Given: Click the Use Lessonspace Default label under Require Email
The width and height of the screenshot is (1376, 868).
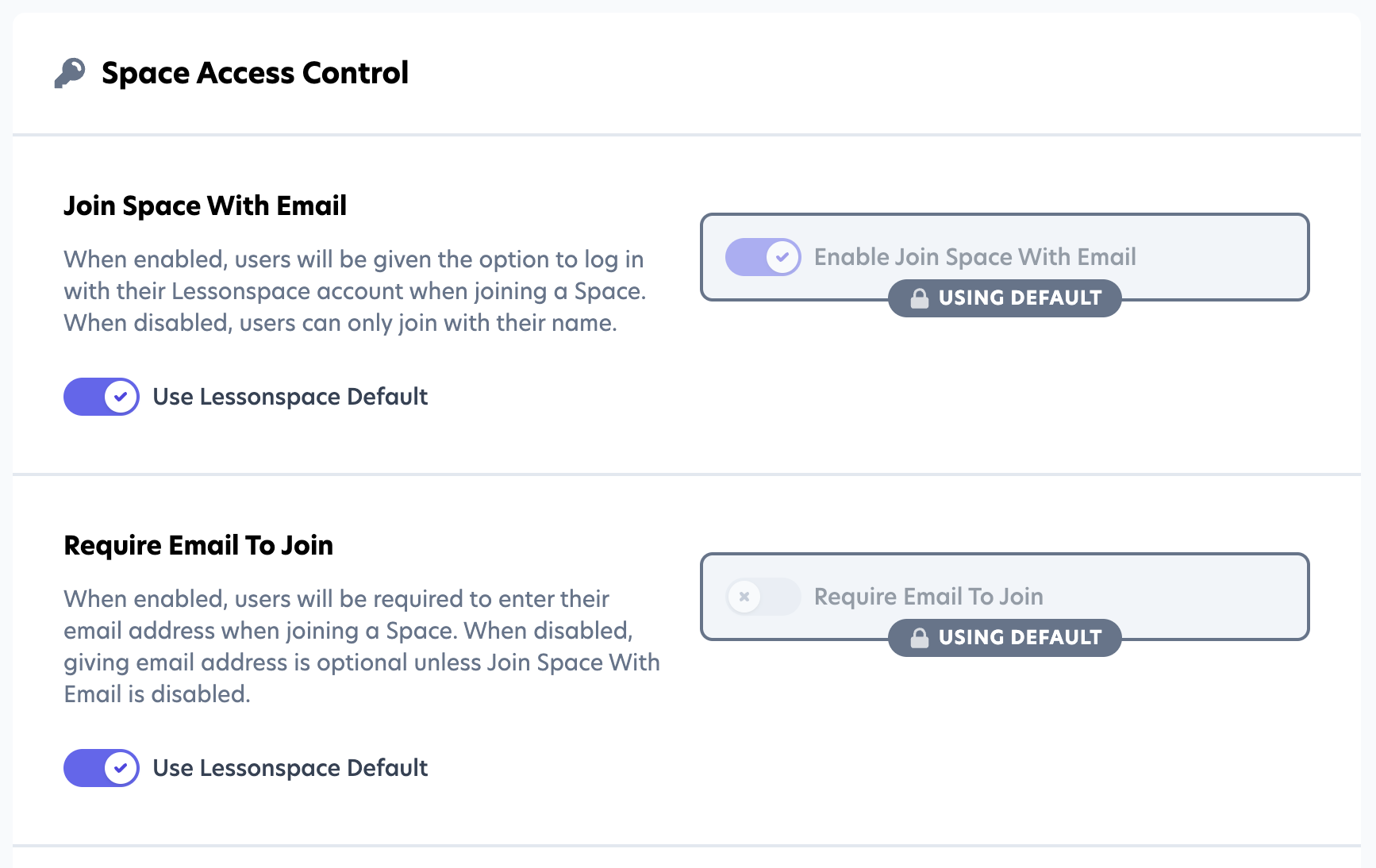Looking at the screenshot, I should [290, 768].
